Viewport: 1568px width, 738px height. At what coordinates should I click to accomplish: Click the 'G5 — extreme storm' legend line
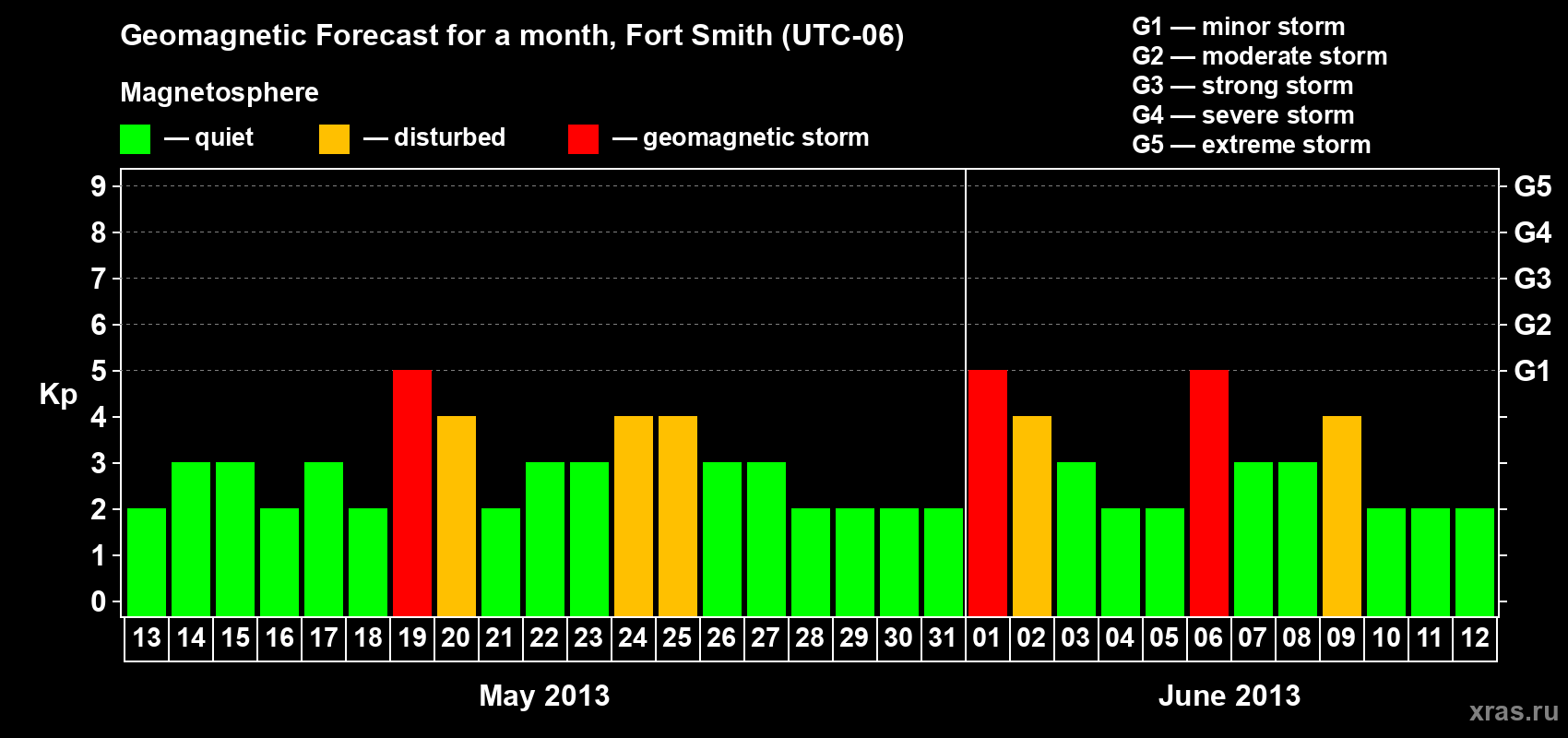[x=1252, y=145]
